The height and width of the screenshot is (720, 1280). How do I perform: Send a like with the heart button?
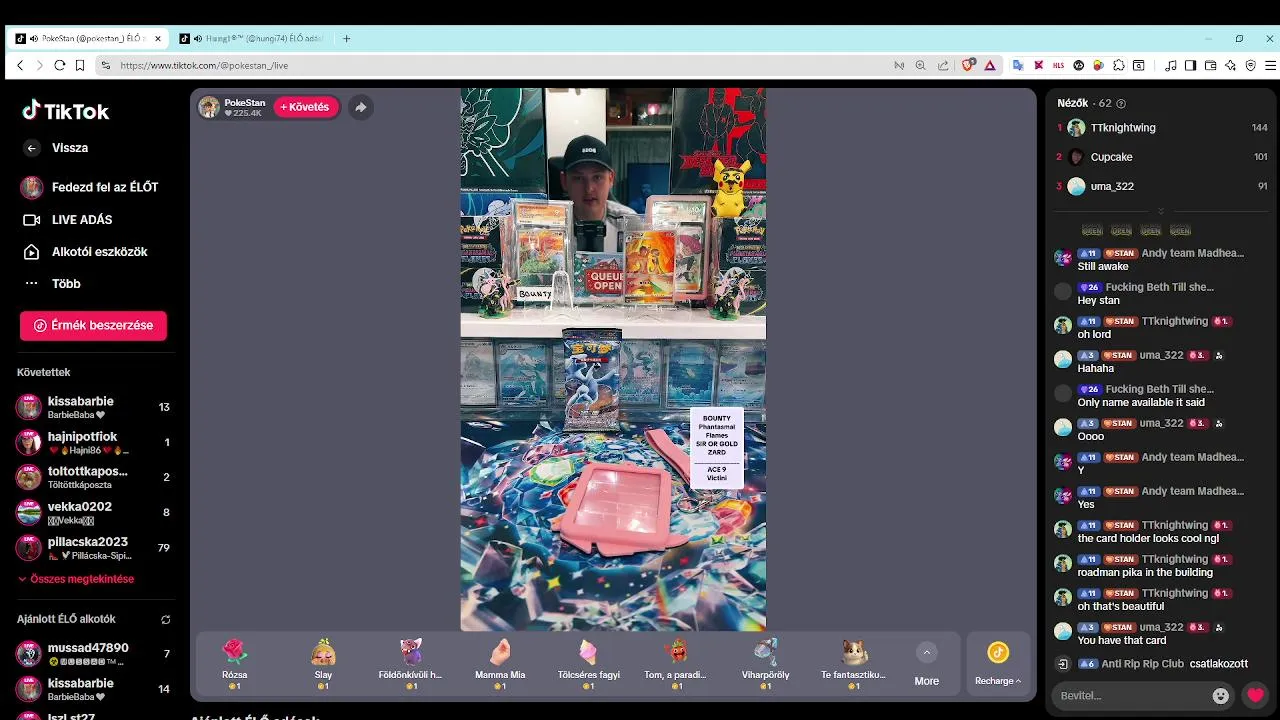click(1256, 695)
